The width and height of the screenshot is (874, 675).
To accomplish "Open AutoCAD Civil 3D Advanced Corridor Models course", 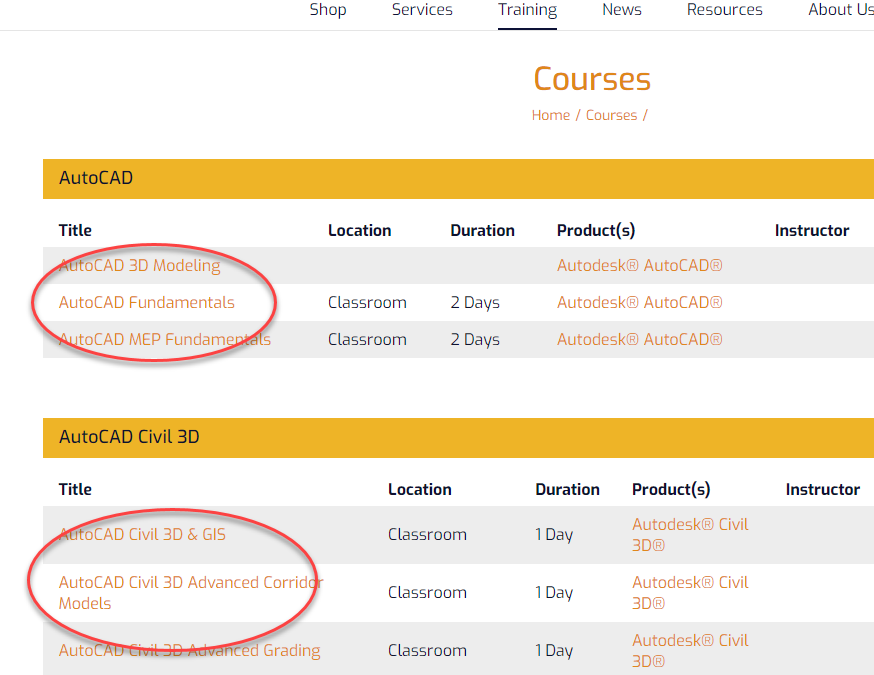I will [x=191, y=593].
